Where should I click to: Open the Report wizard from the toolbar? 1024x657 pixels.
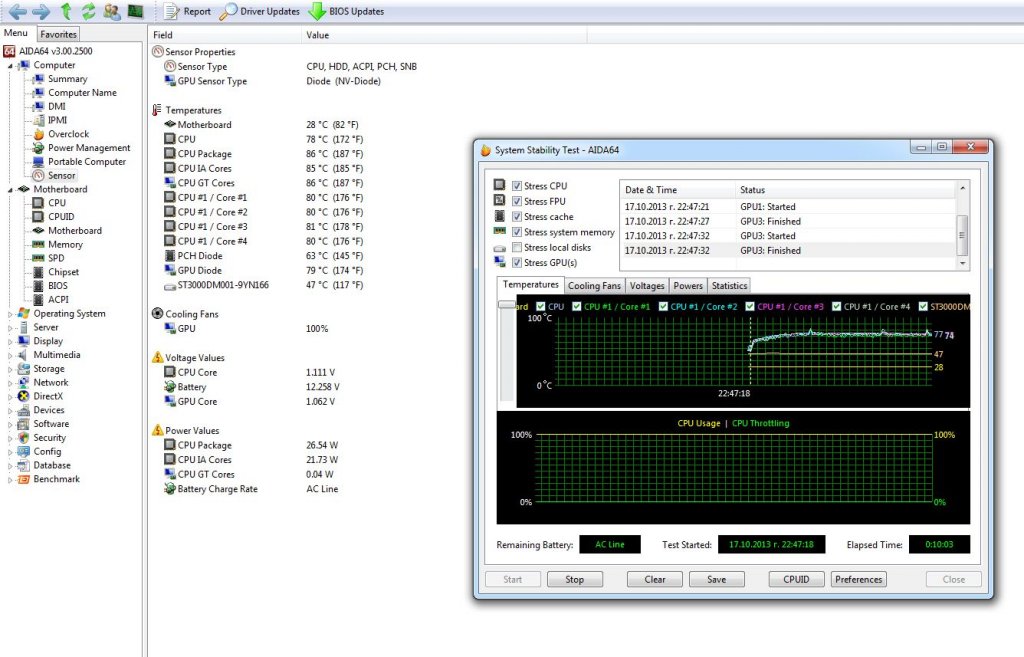[187, 11]
